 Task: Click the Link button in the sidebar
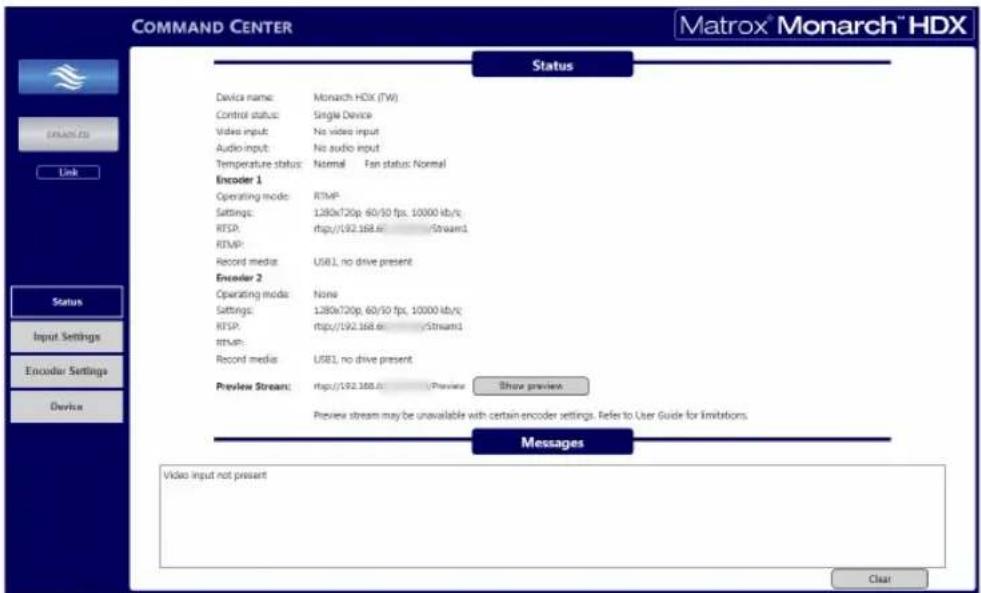(68, 172)
